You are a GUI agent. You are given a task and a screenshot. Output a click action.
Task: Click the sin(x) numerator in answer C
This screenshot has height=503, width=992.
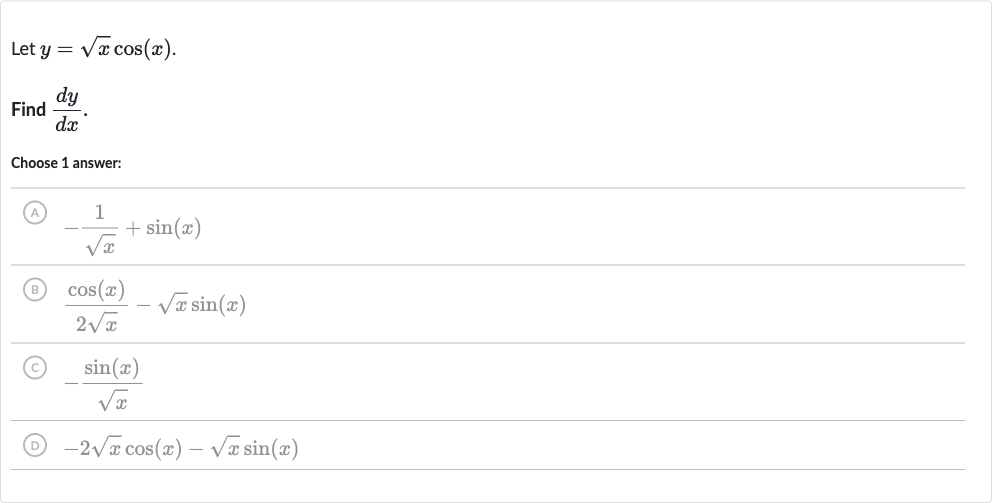pos(112,368)
